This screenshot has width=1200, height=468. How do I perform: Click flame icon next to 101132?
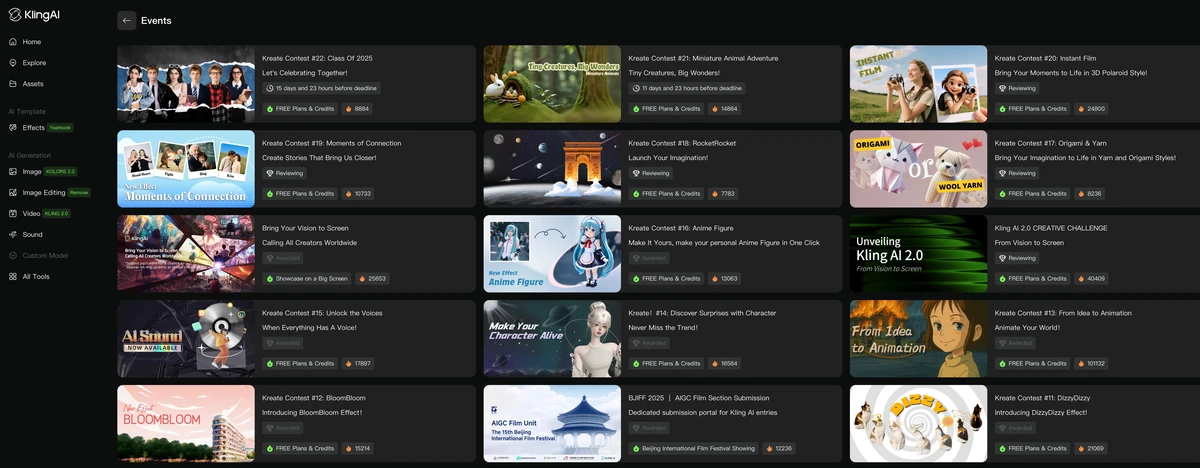tap(1081, 364)
